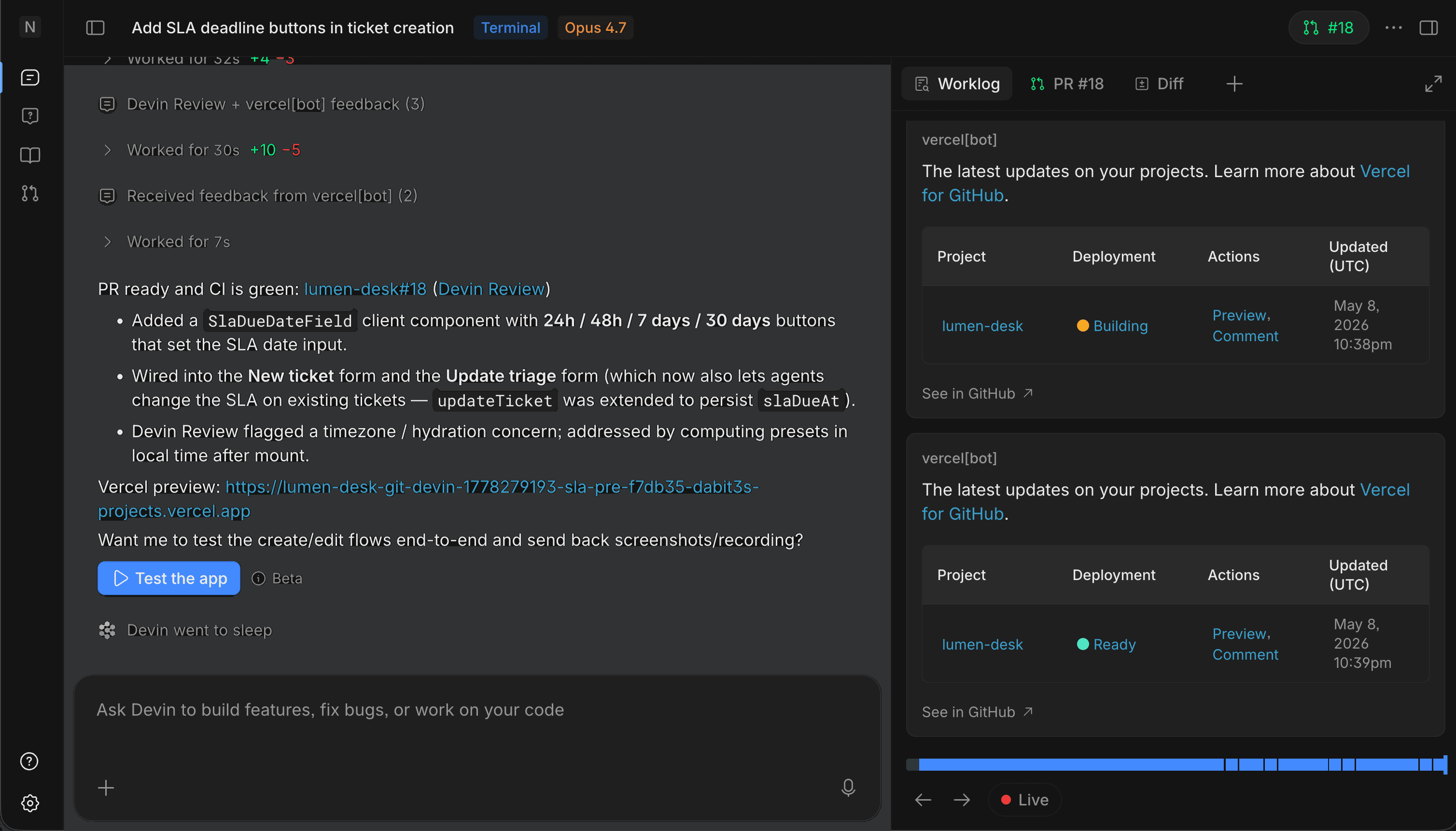Click the Devin went to sleep status
This screenshot has width=1456, height=831.
[185, 630]
